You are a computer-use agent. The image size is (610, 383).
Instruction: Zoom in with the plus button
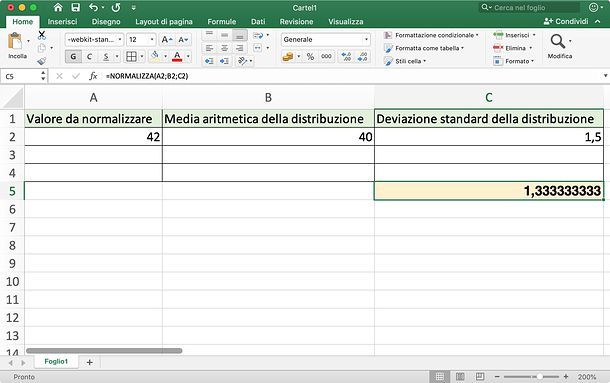pyautogui.click(x=566, y=376)
